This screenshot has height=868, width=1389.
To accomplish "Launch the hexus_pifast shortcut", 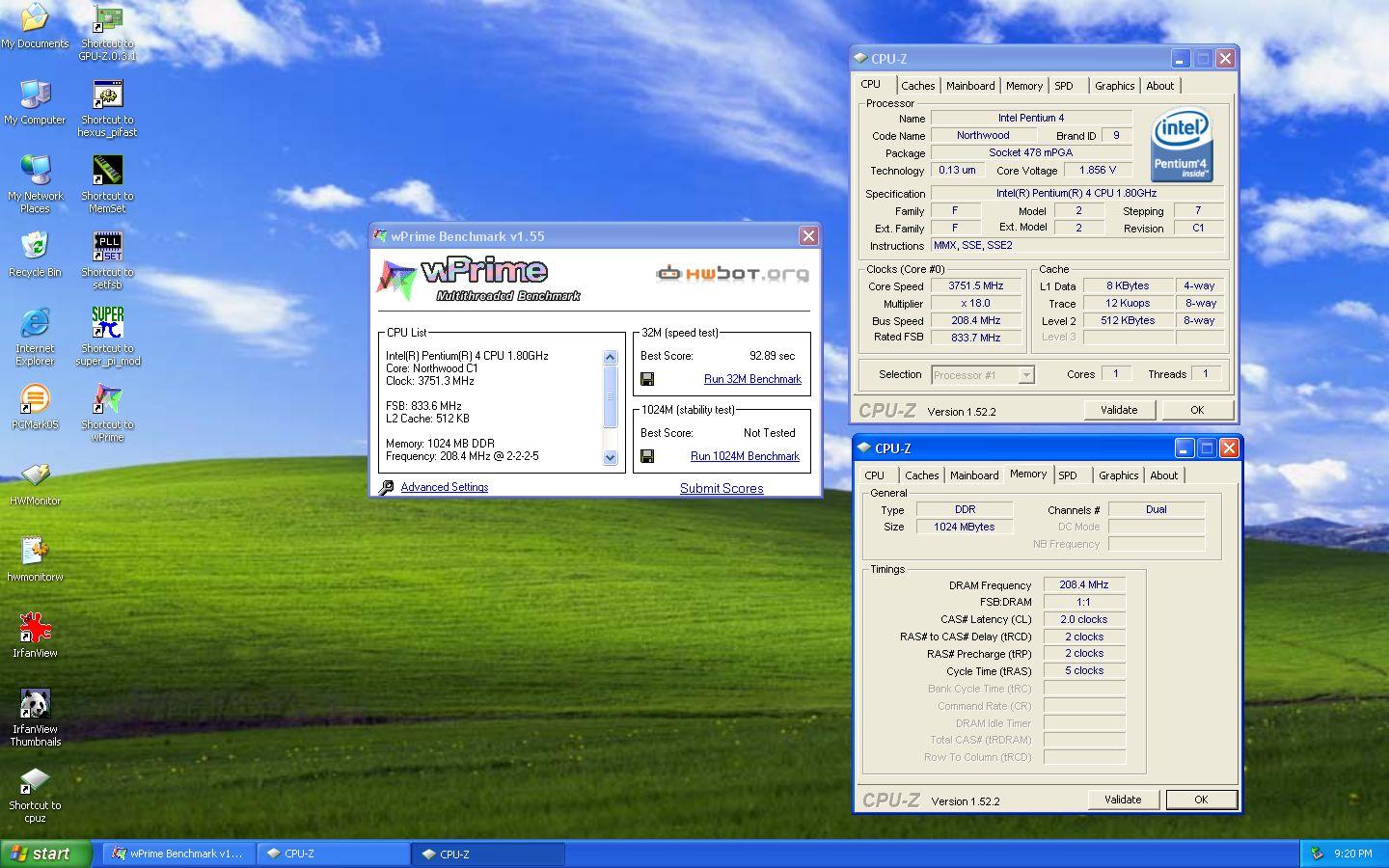I will tap(107, 95).
